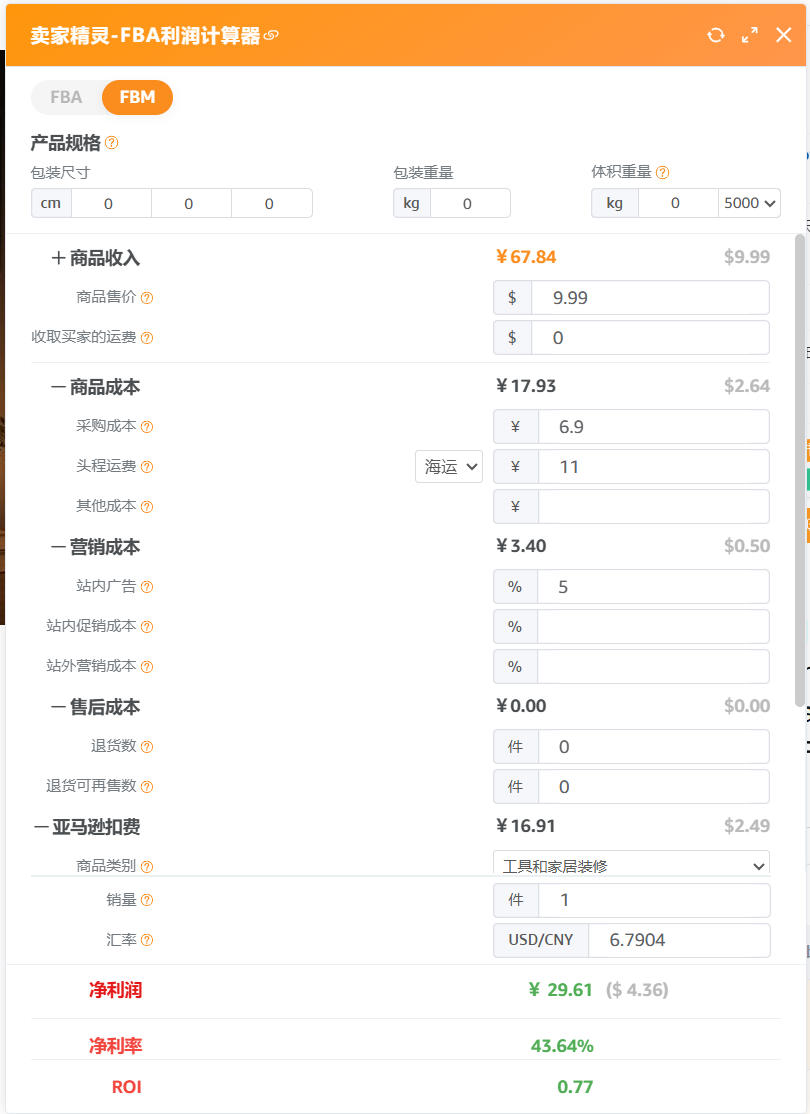810x1114 pixels.
Task: Open help icon next to 商品类别
Action: point(146,866)
